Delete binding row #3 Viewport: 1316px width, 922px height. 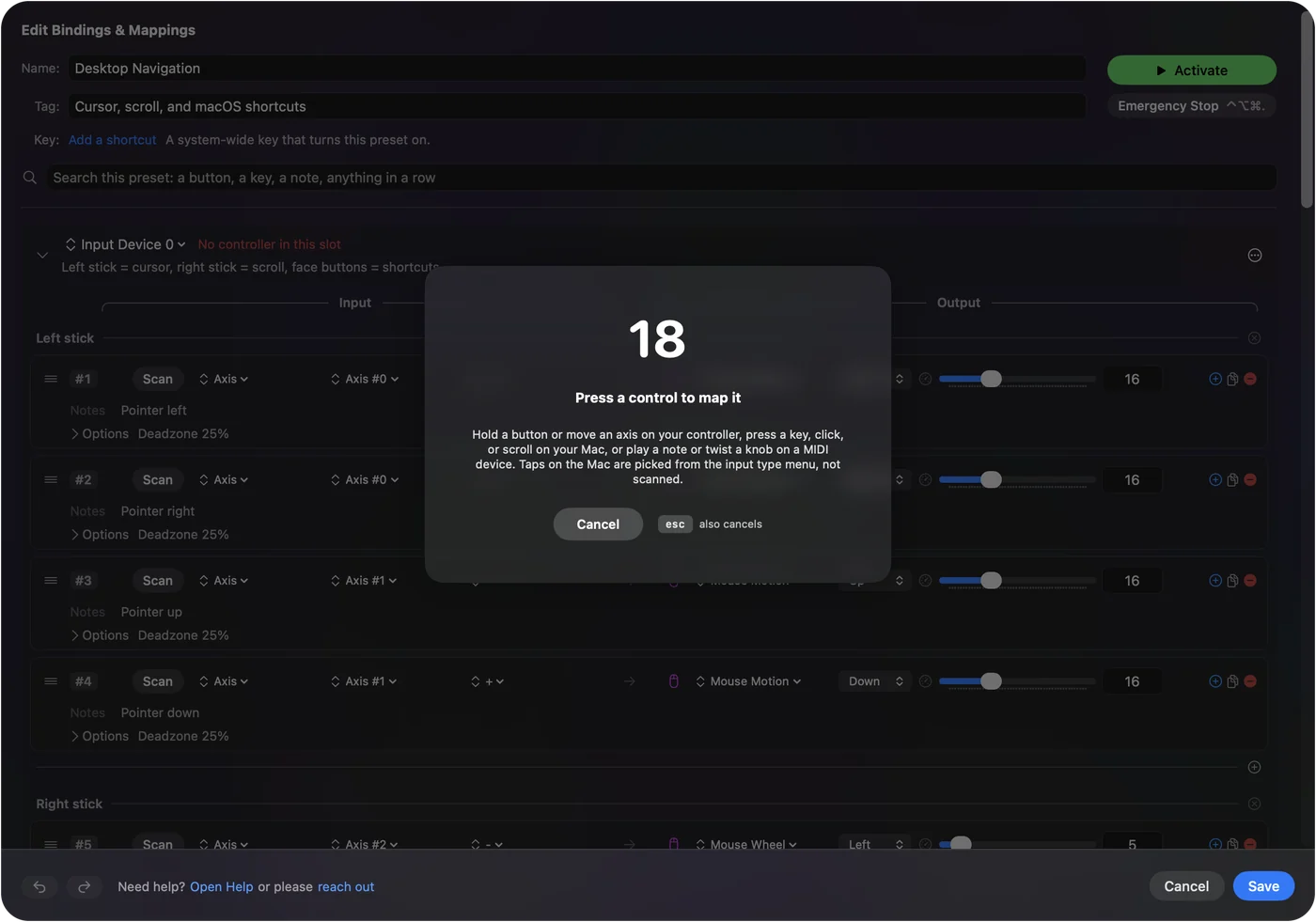click(x=1250, y=581)
